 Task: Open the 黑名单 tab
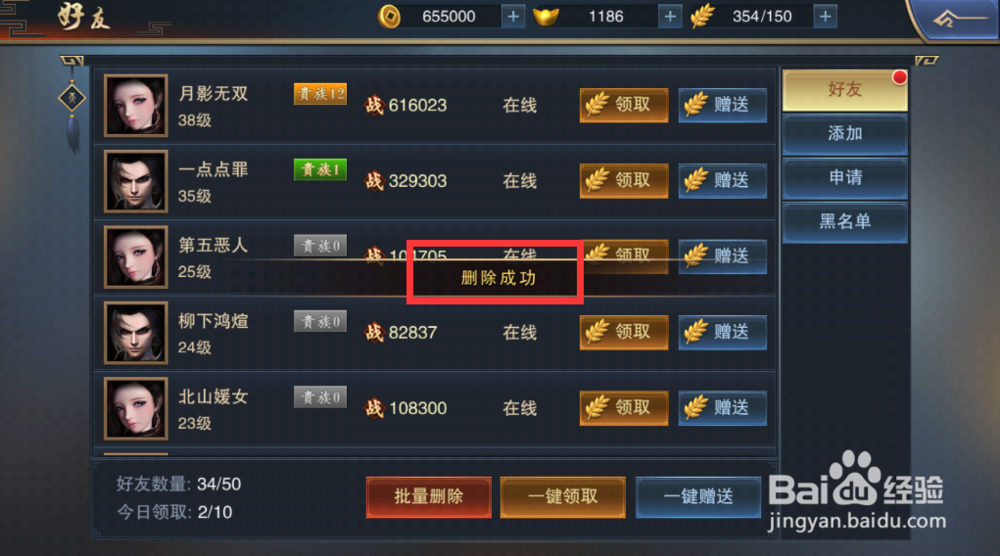(845, 222)
